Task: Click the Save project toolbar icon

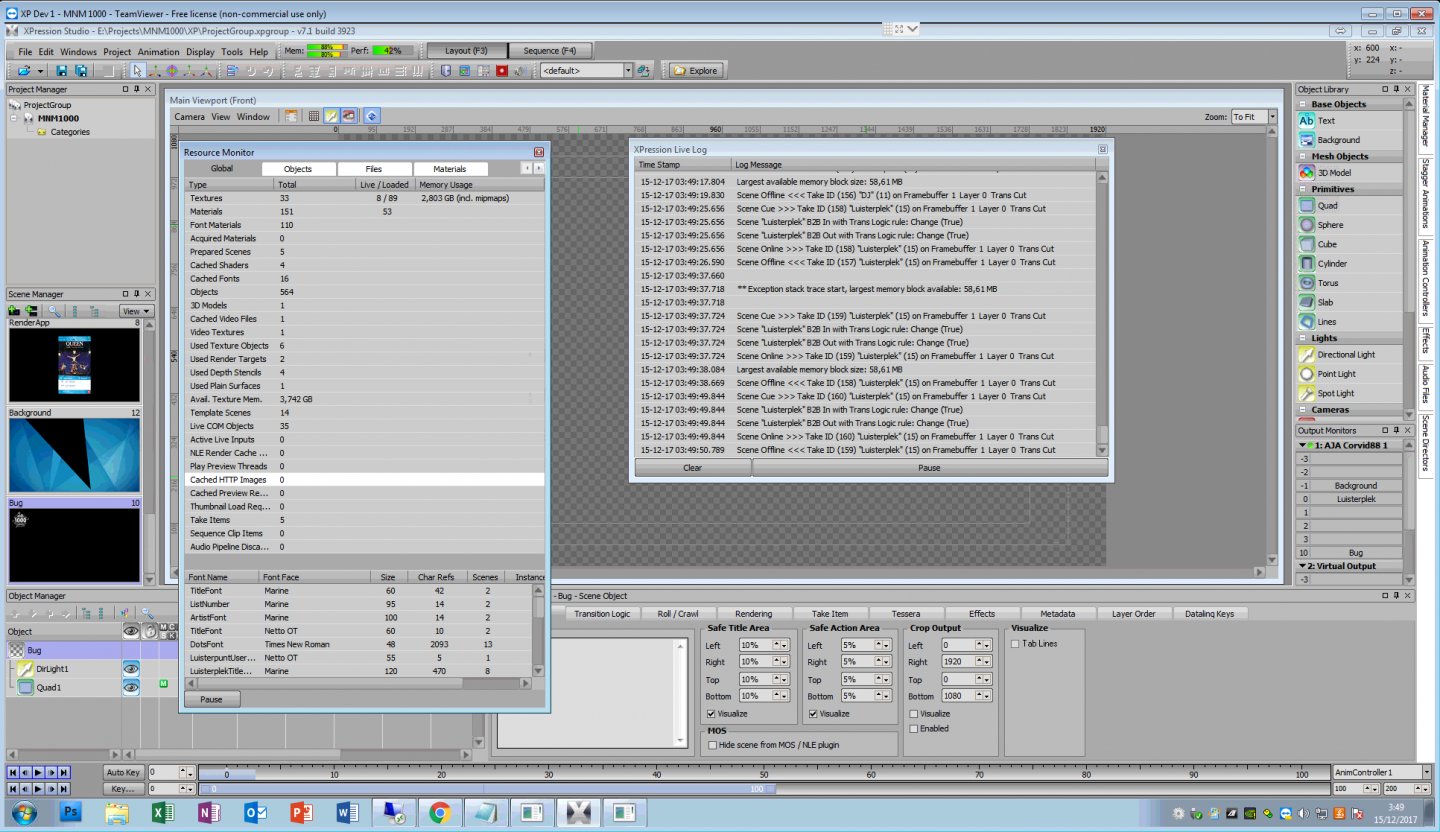Action: coord(62,71)
